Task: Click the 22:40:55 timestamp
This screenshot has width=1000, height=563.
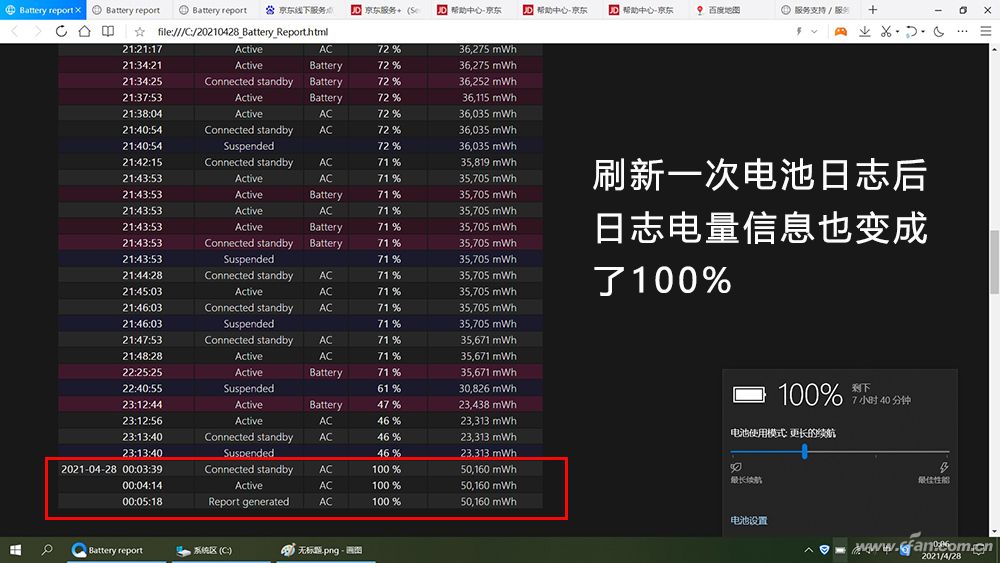Action: click(142, 388)
